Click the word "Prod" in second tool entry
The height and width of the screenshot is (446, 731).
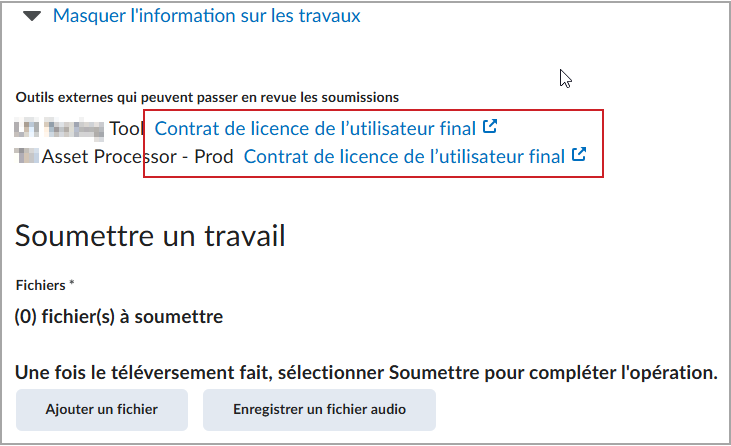point(214,157)
